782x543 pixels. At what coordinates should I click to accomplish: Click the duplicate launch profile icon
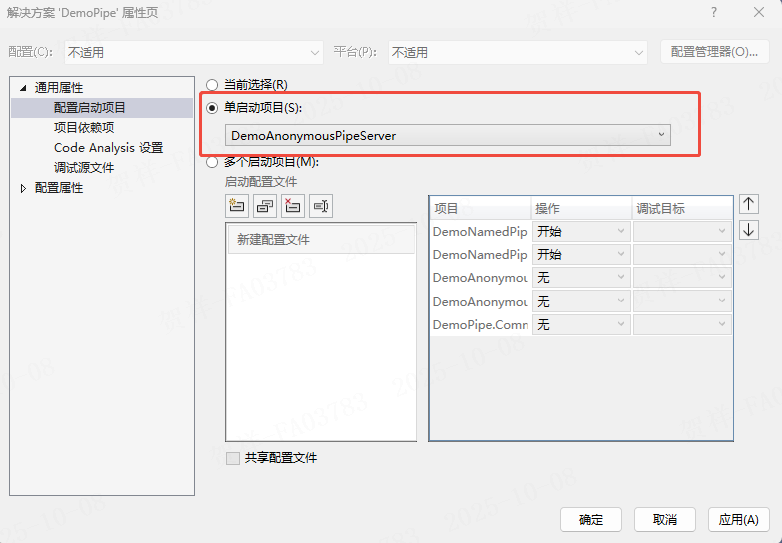[265, 206]
